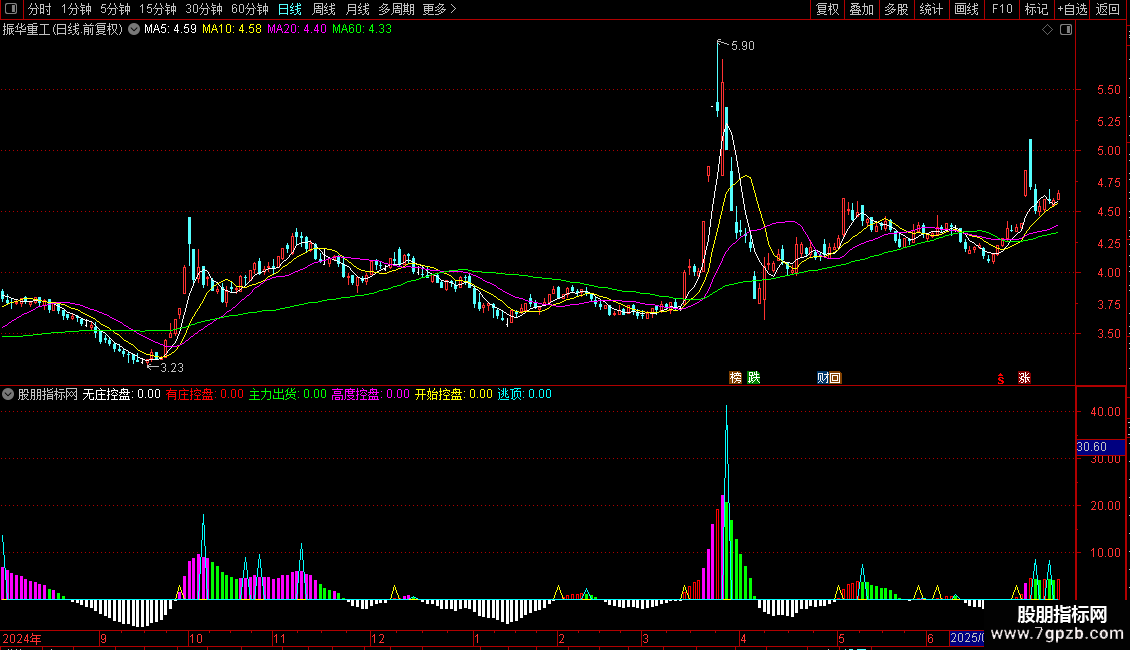
Task: Open the 统计 statistics tool
Action: coord(931,9)
